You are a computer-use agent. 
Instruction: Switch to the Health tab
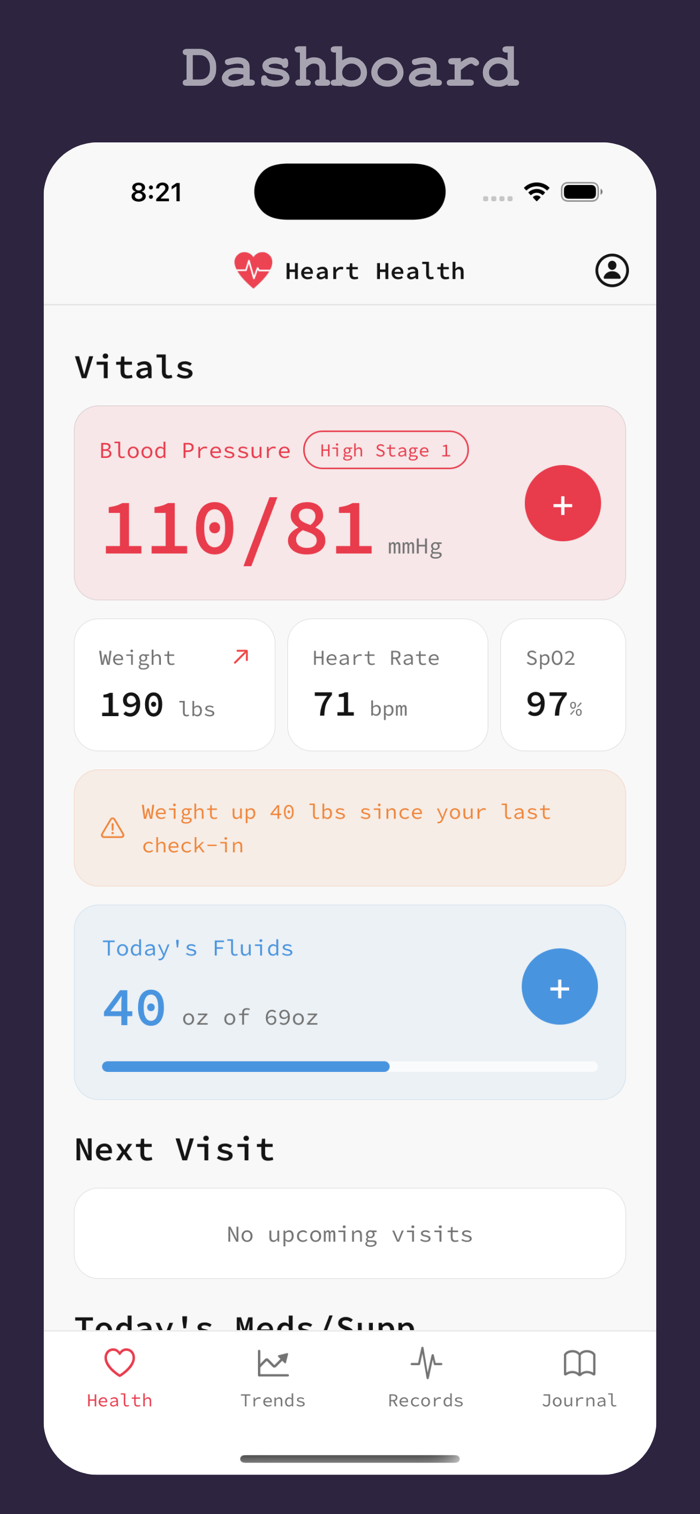(x=120, y=1379)
